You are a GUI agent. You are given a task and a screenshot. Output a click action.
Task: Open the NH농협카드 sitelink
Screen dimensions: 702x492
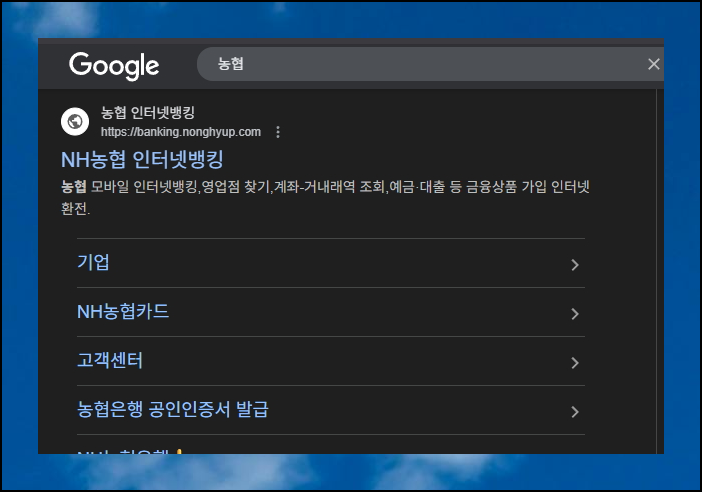[x=123, y=312]
